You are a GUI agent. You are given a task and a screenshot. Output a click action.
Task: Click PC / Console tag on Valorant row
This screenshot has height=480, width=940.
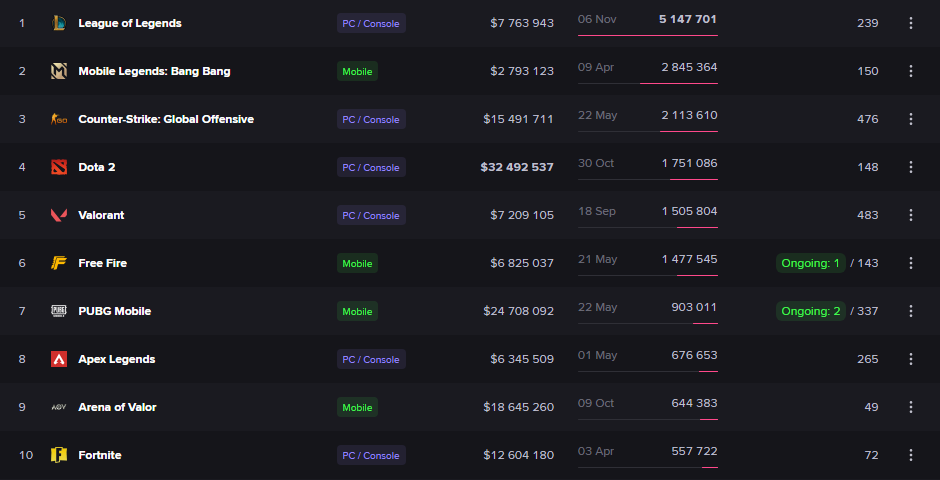coord(371,215)
